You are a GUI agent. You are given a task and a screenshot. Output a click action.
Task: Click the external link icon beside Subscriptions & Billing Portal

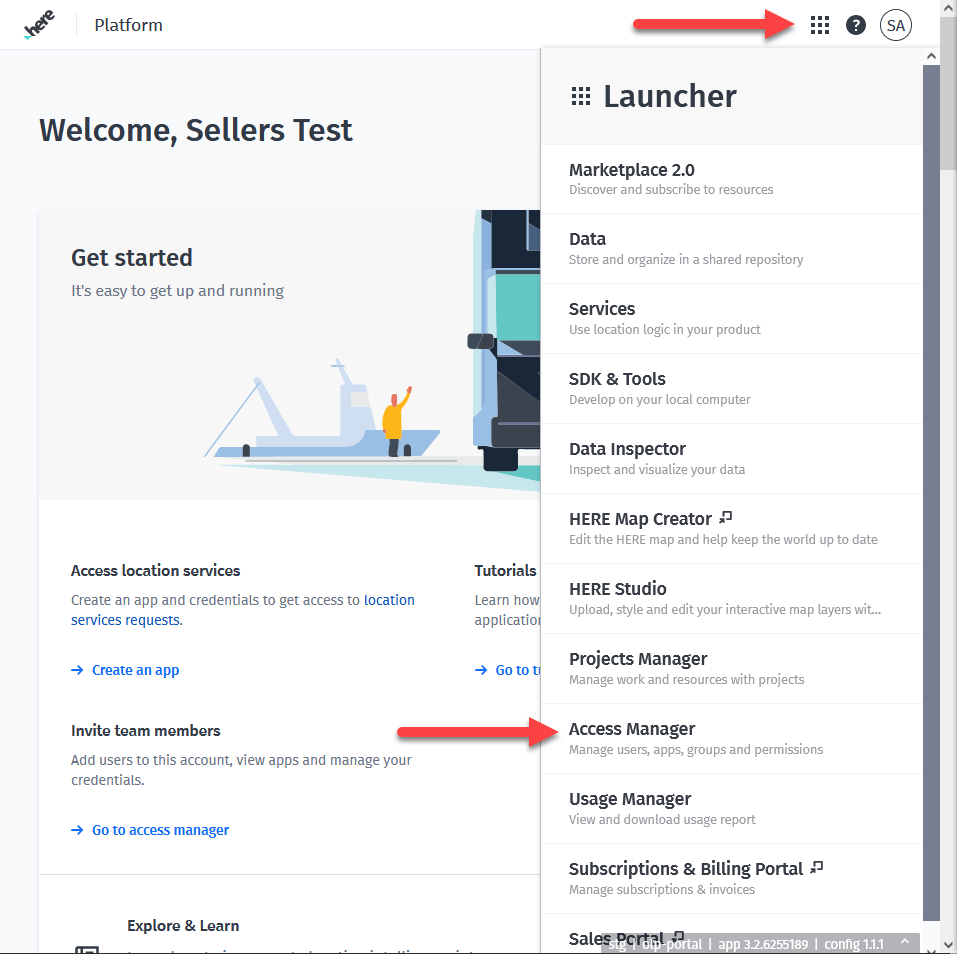click(817, 867)
